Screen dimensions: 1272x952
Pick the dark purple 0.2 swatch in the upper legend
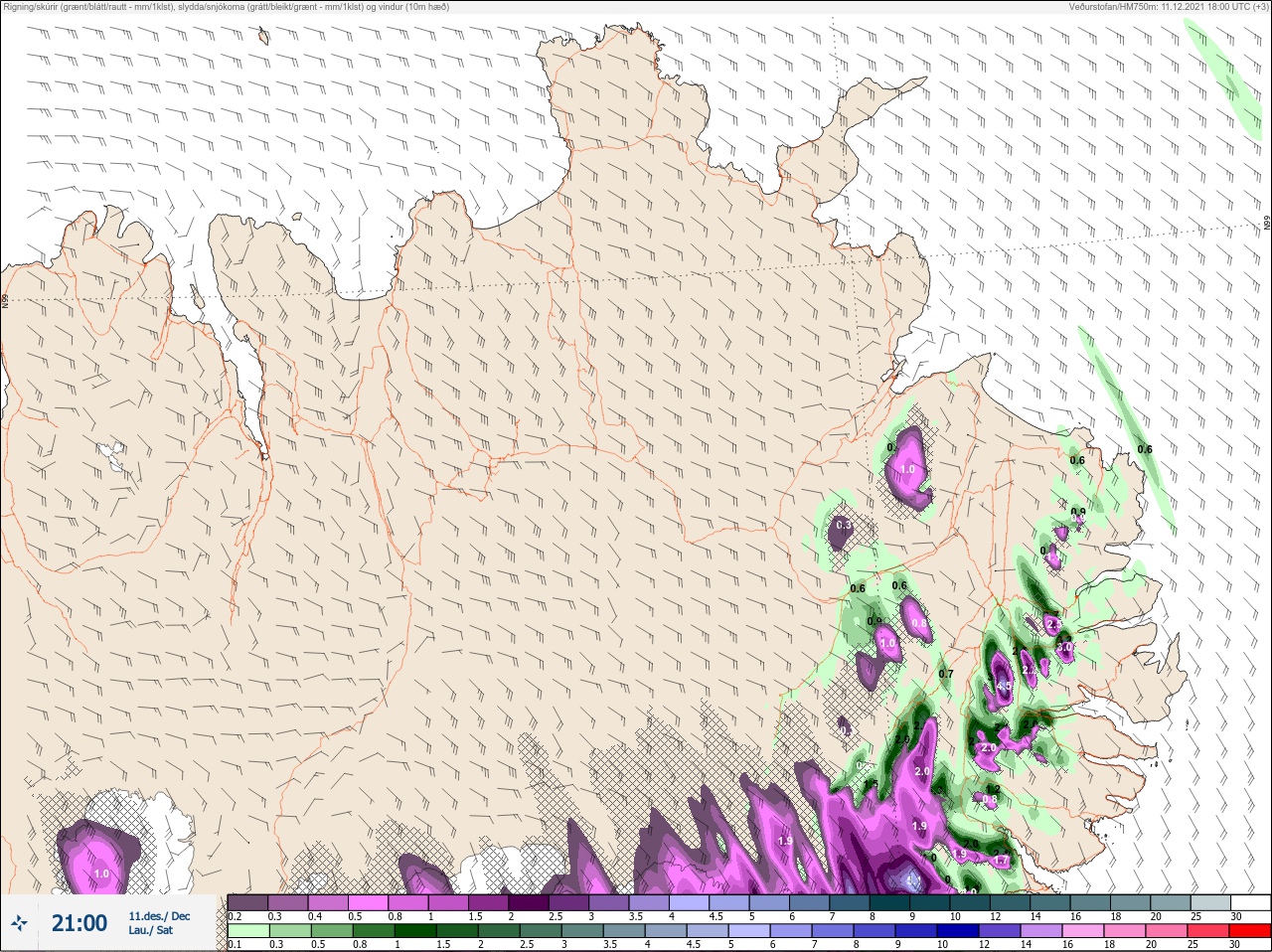pyautogui.click(x=247, y=902)
